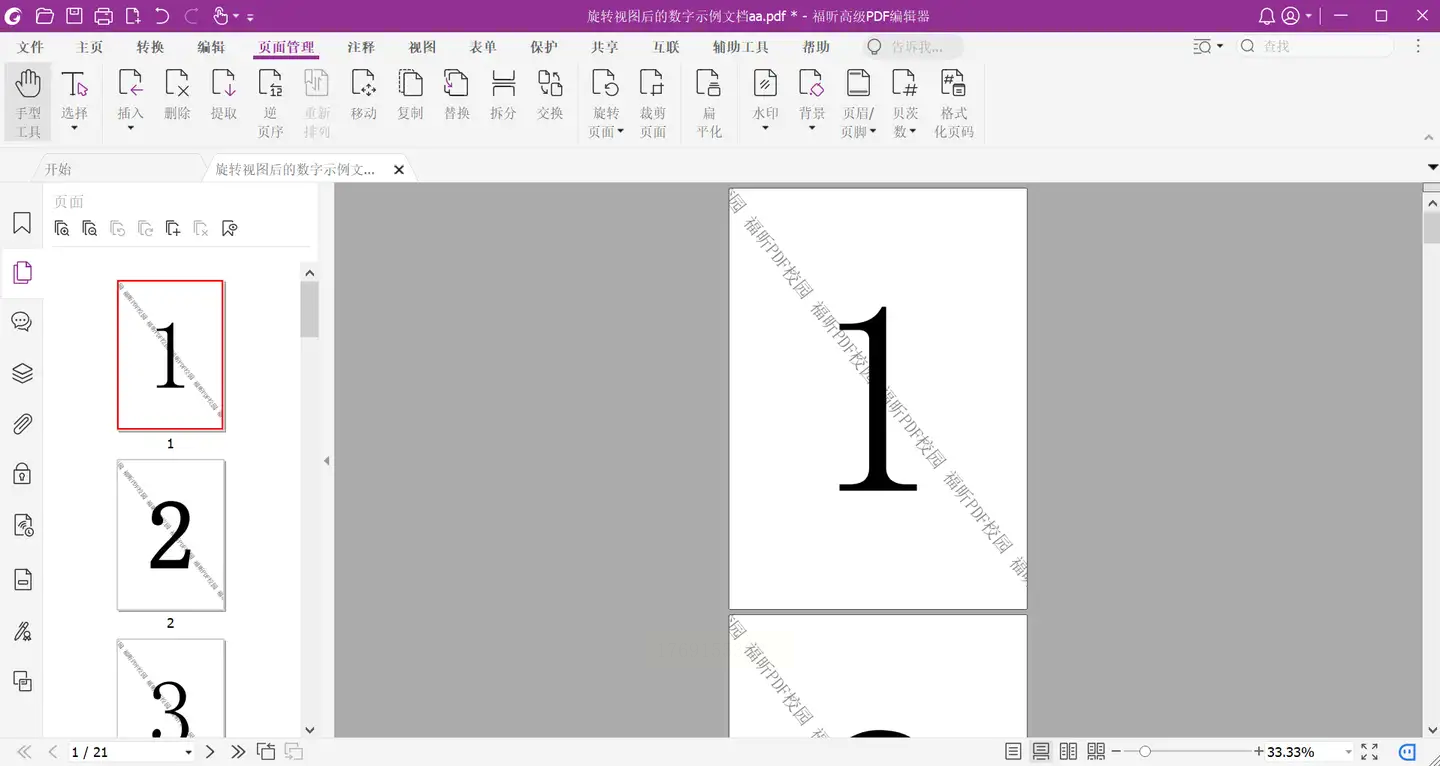Switch to the 主页 ribbon tab
1440x766 pixels.
(x=90, y=47)
